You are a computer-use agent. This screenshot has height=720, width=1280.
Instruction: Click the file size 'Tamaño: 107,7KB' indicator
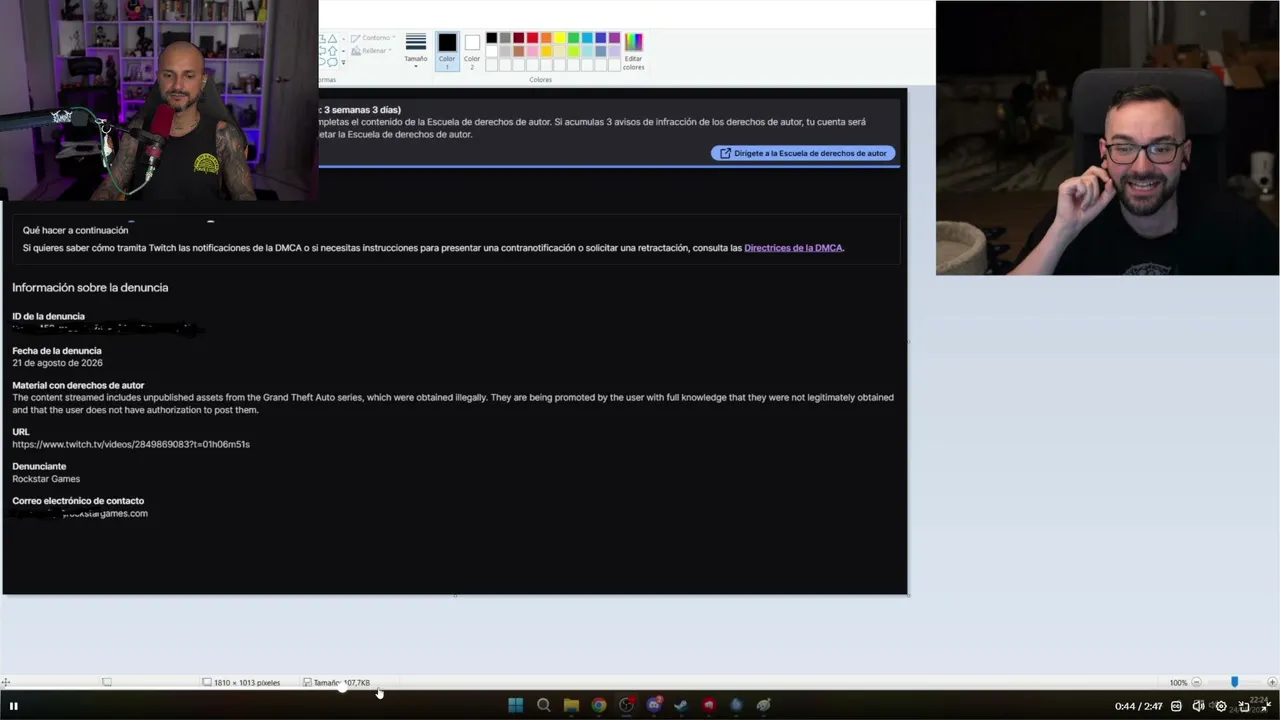click(337, 683)
